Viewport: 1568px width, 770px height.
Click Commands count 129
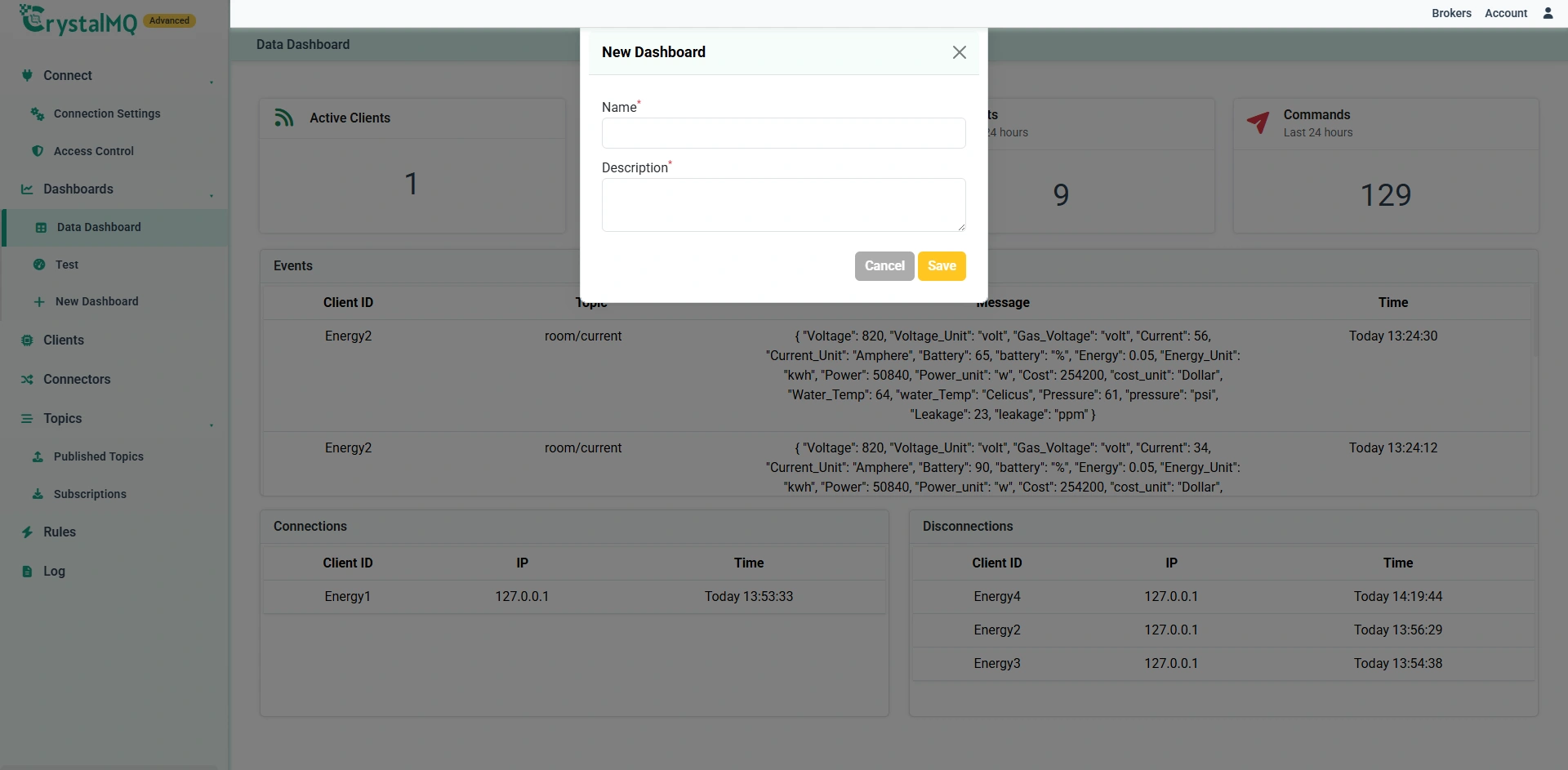coord(1386,195)
